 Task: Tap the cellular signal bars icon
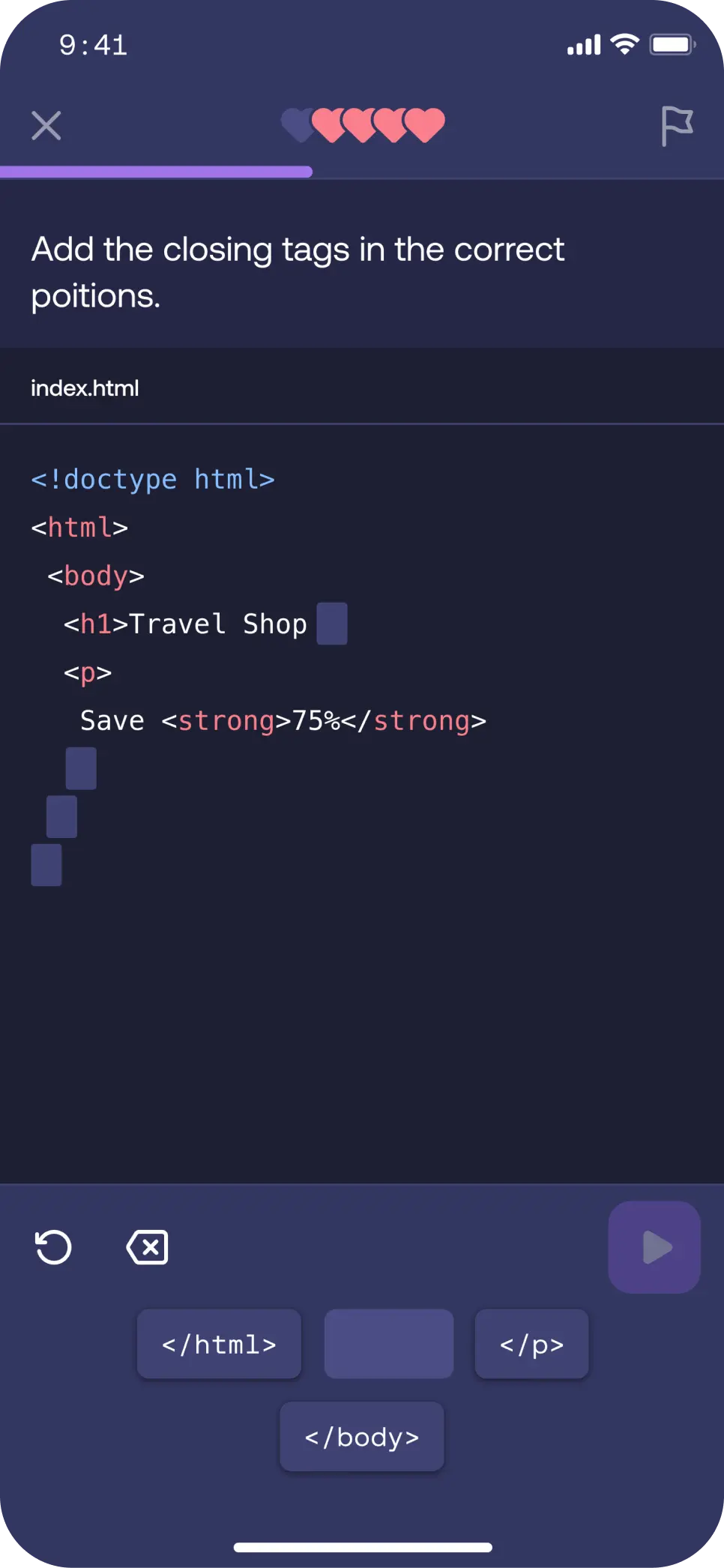pyautogui.click(x=584, y=46)
